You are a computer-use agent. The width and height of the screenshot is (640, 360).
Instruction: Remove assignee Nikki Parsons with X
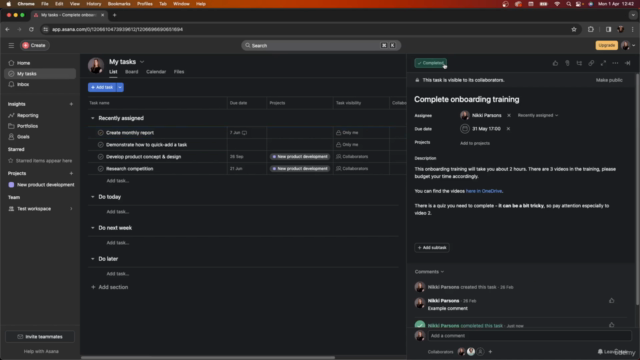pos(509,116)
